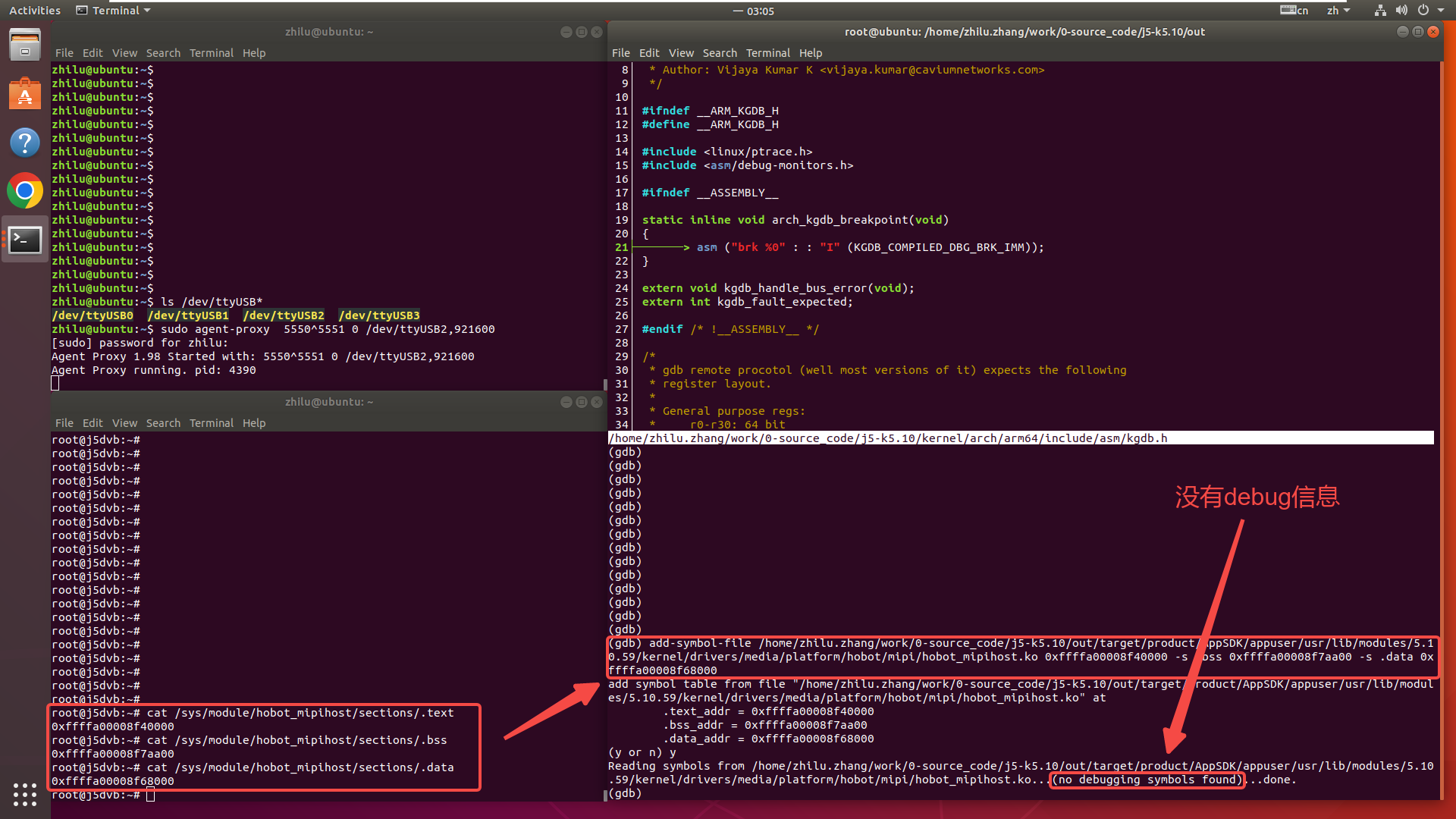Close the bottom-left j5dvb terminal window
Screen dimensions: 1456x819
[597, 402]
